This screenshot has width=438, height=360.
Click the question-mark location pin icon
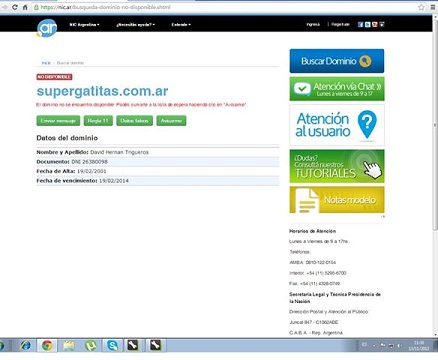[x=367, y=124]
